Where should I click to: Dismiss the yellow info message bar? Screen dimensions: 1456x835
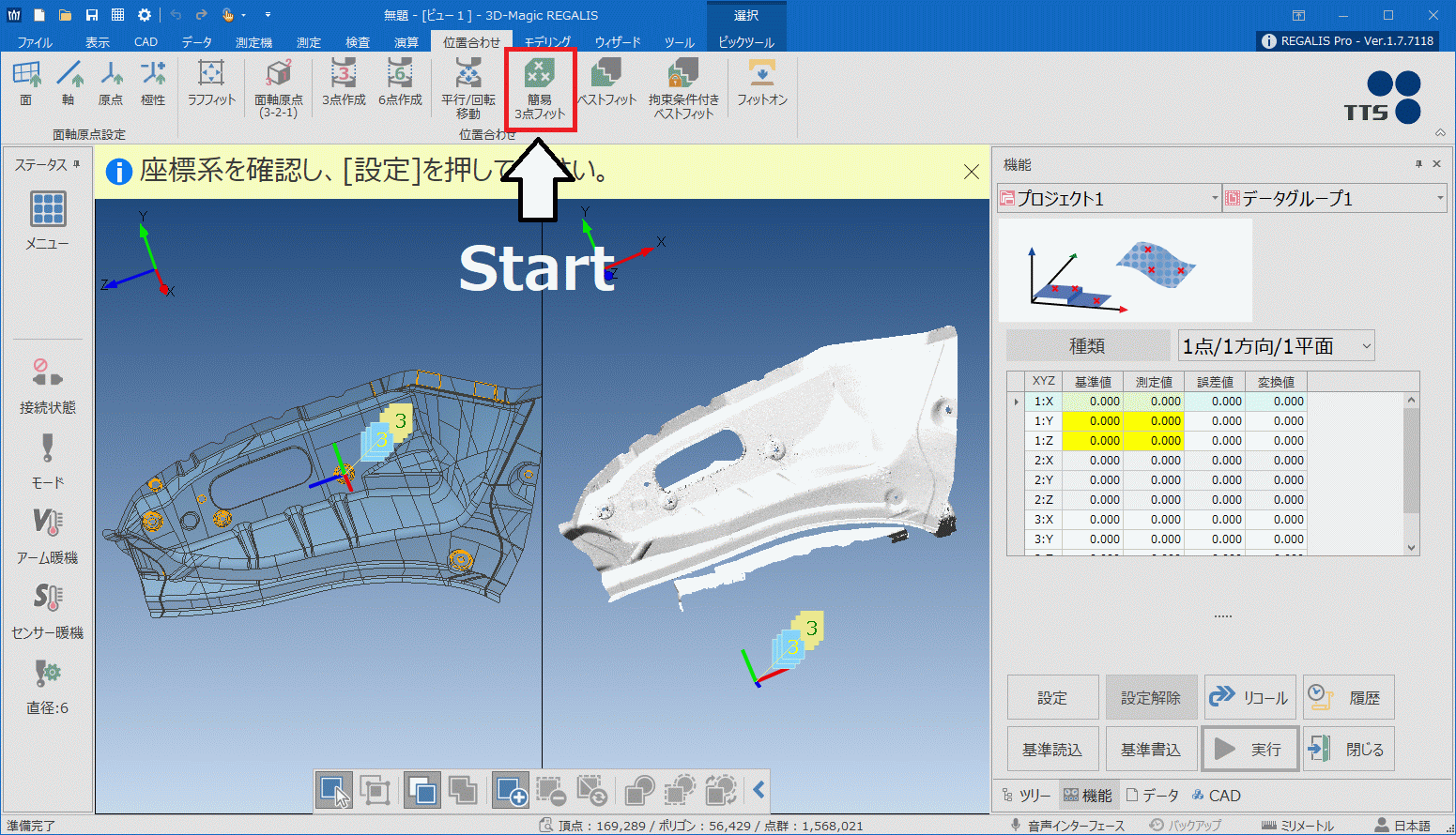[972, 172]
